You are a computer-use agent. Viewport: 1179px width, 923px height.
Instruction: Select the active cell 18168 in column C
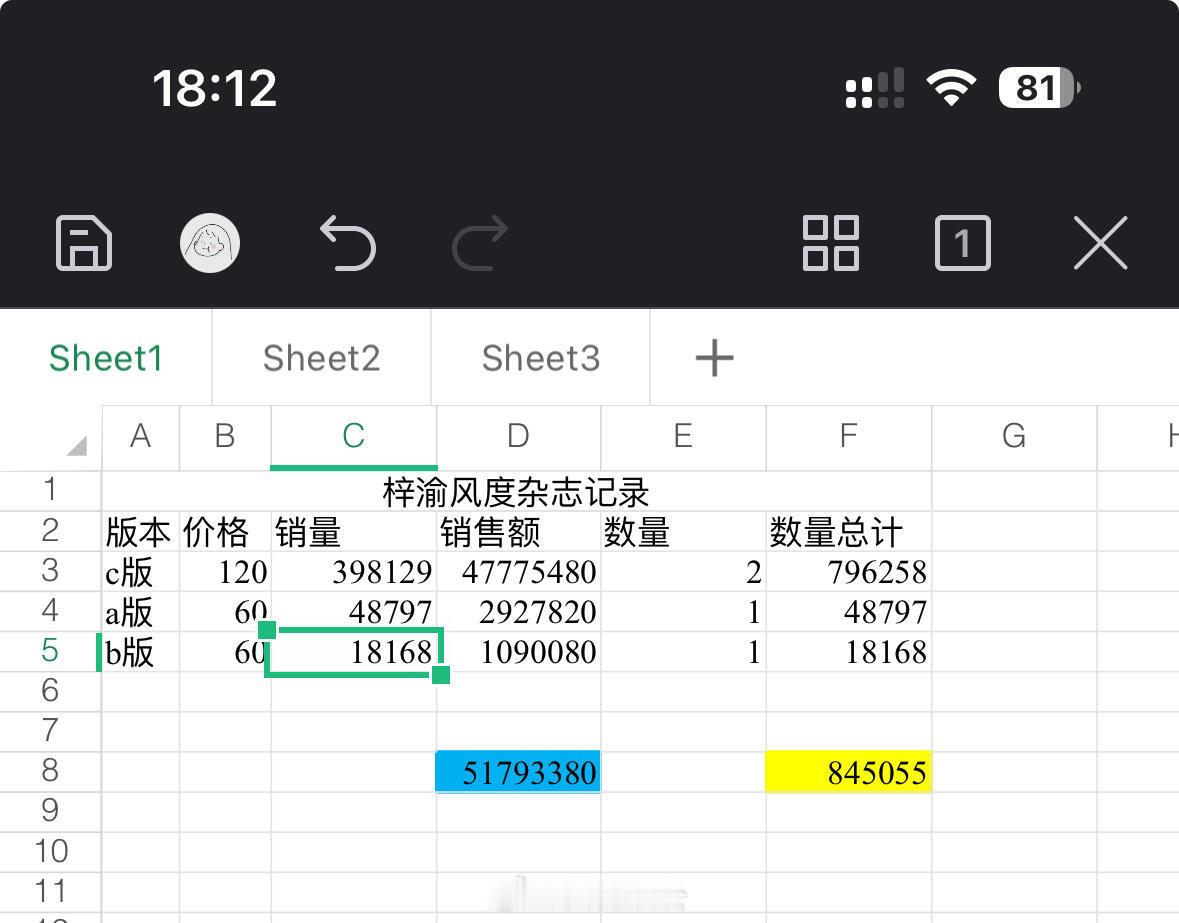tap(353, 652)
